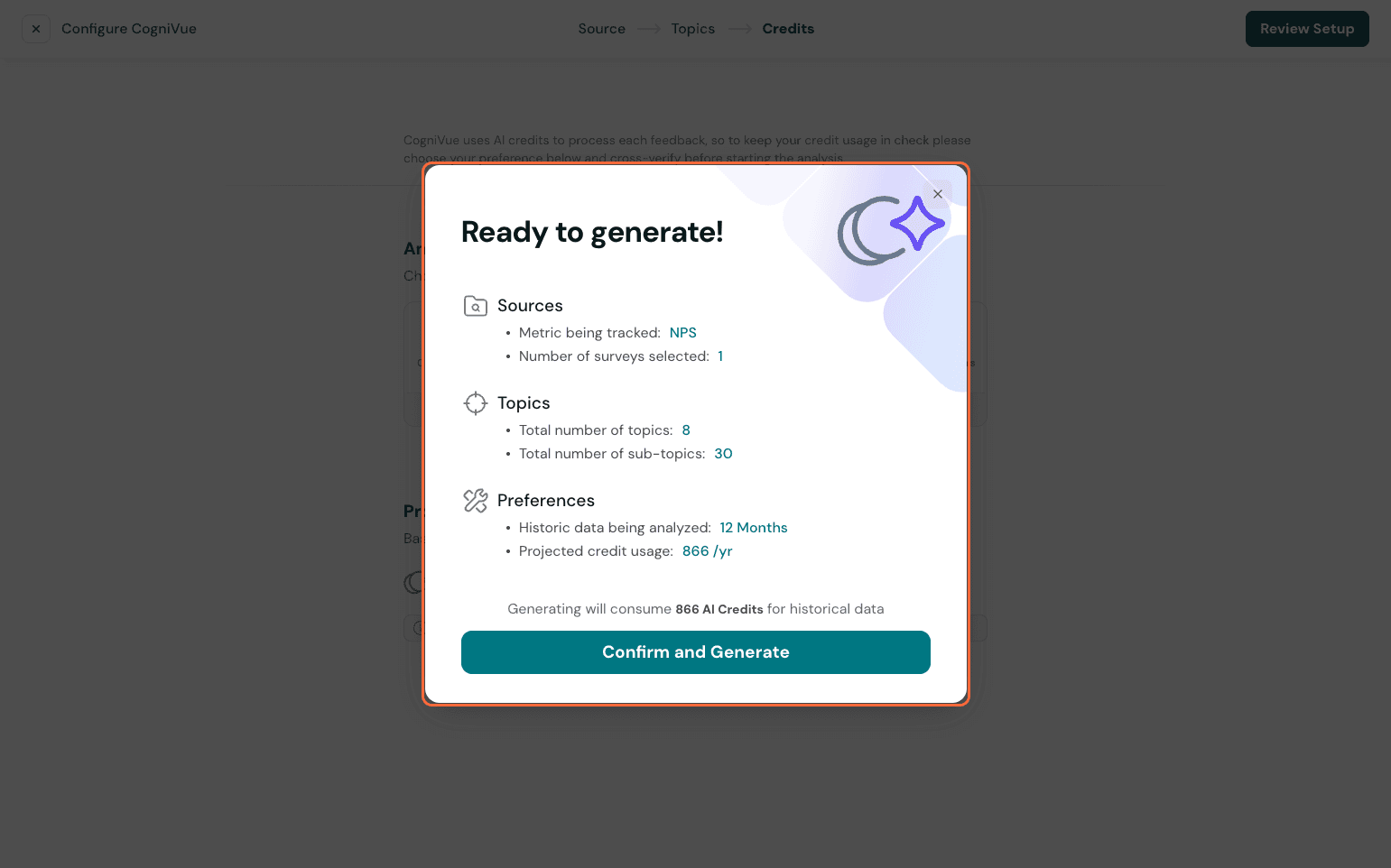Screen dimensions: 1391x868
Task: Click the Preferences tools icon
Action: (475, 501)
